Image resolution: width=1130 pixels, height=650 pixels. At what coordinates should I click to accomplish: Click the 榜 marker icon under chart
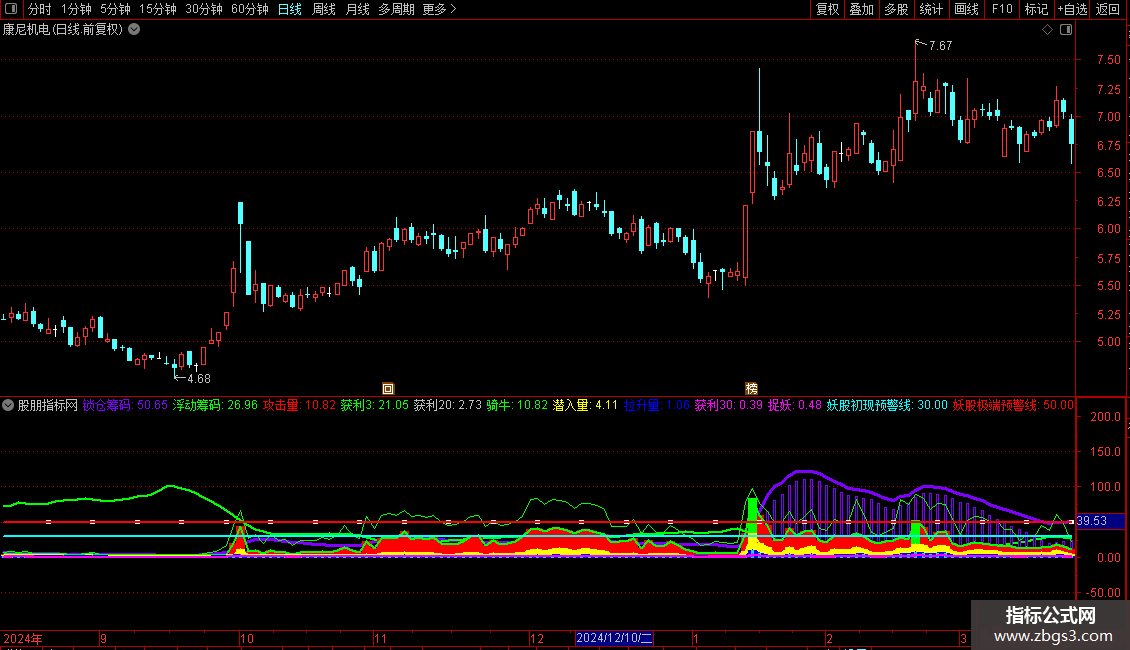pyautogui.click(x=751, y=388)
